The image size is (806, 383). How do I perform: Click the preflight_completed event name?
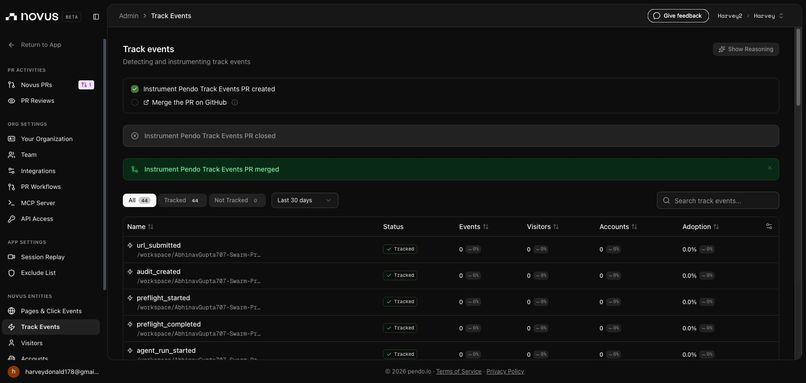(x=169, y=324)
